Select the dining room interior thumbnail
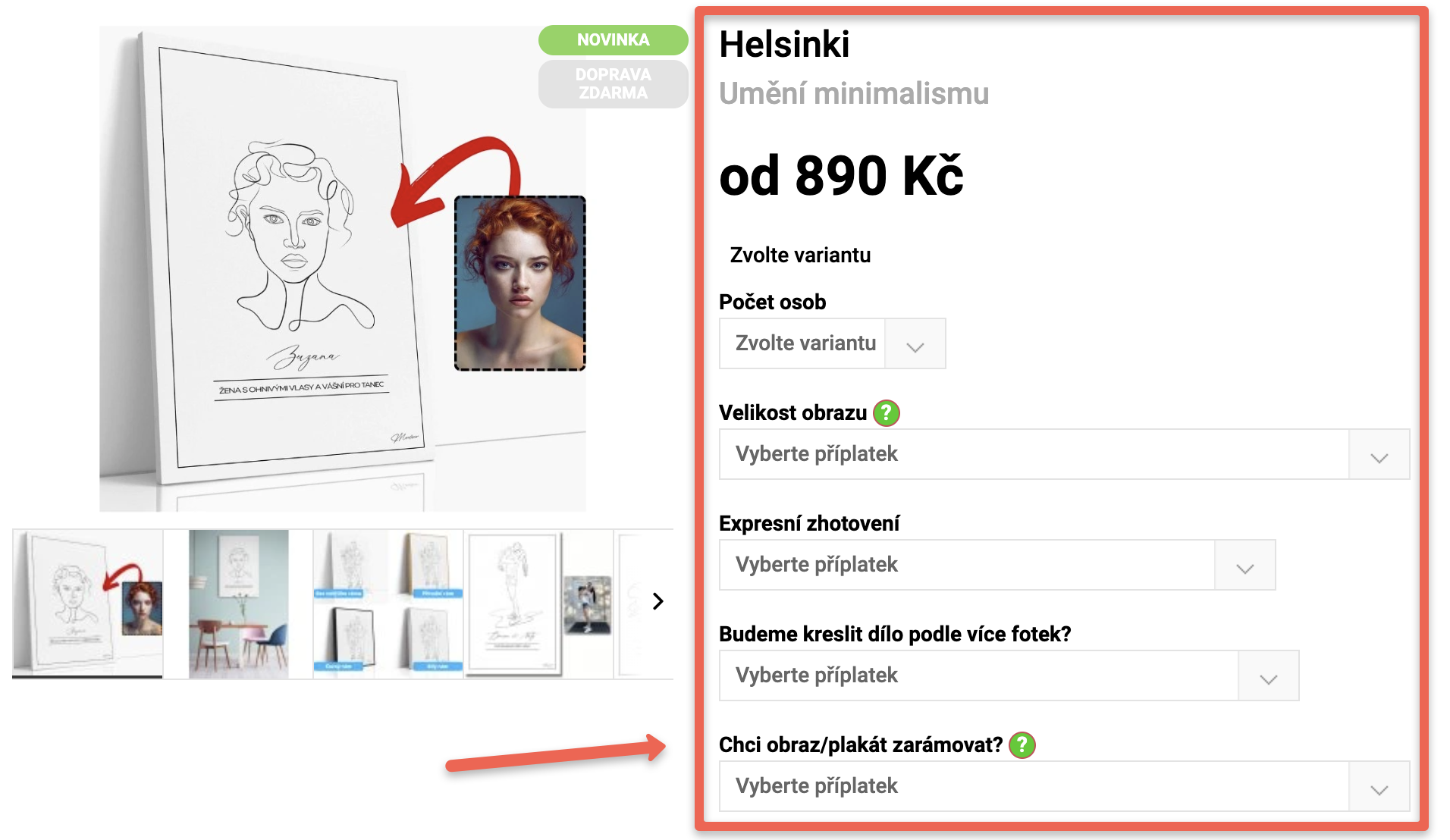Screen dimensions: 1450x840 pyautogui.click(x=238, y=603)
